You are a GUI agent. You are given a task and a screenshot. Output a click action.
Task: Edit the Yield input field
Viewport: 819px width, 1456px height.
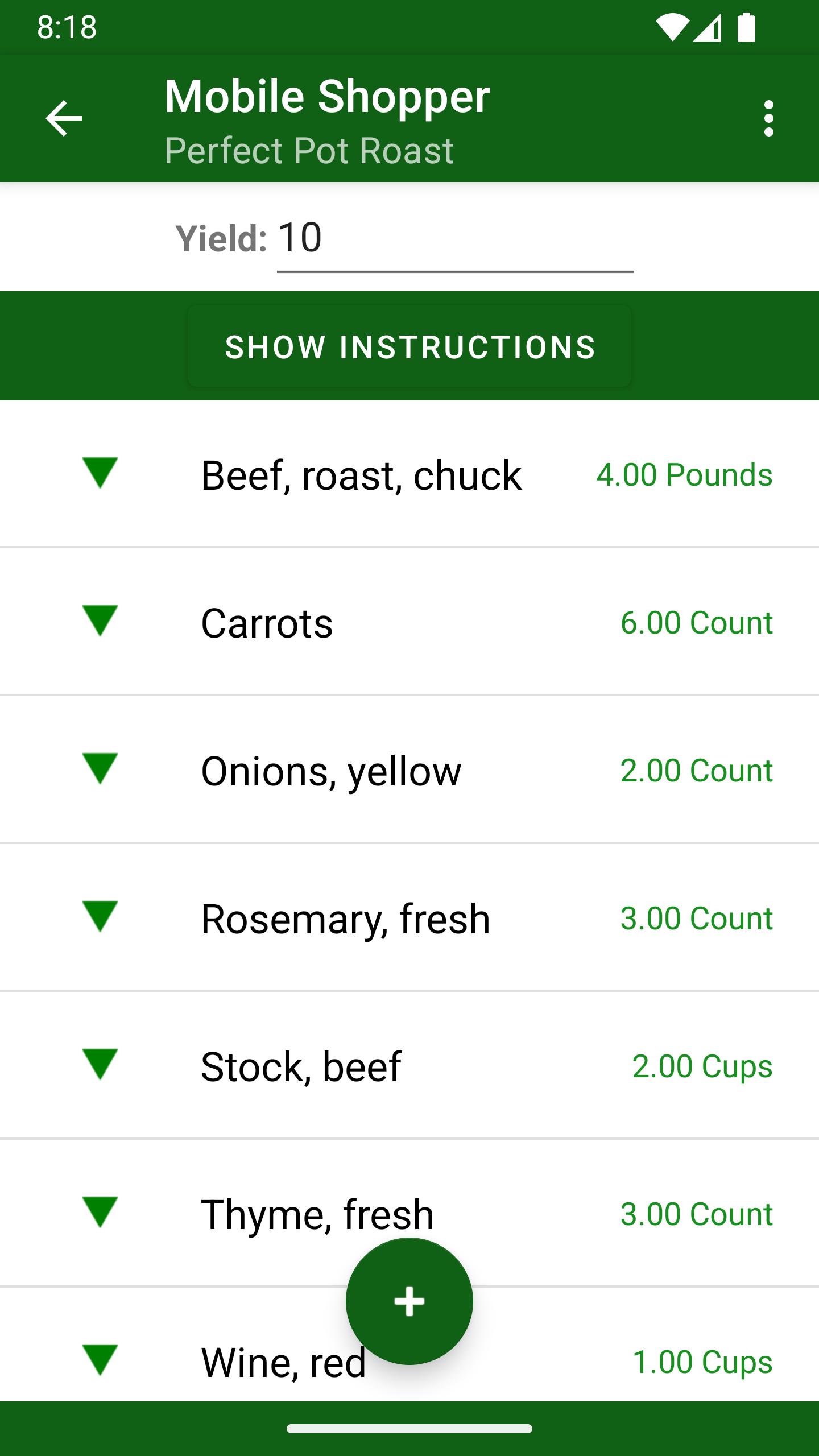coord(455,239)
